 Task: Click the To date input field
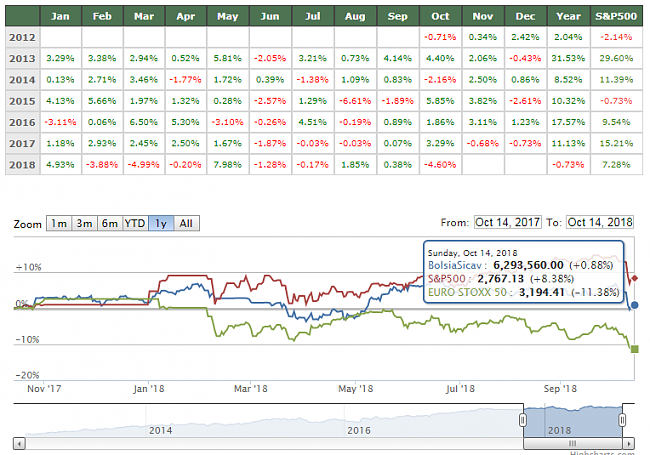(x=602, y=222)
